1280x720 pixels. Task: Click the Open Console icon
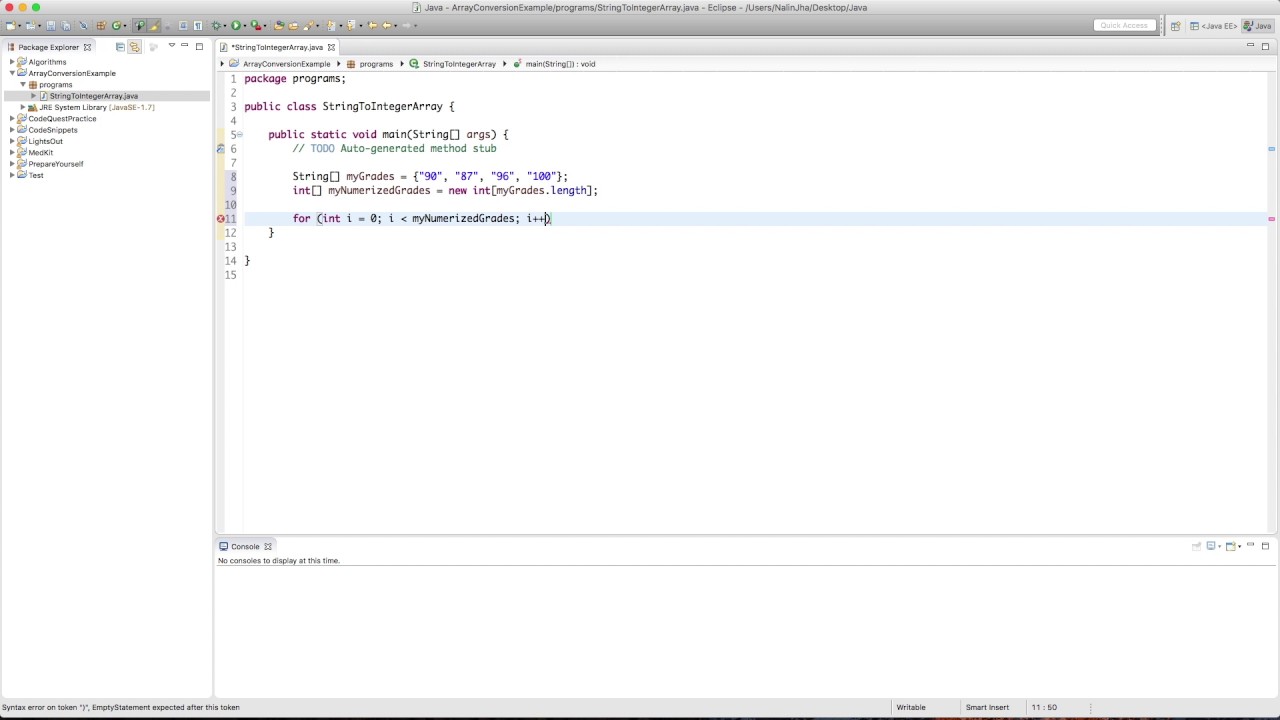(x=1231, y=546)
